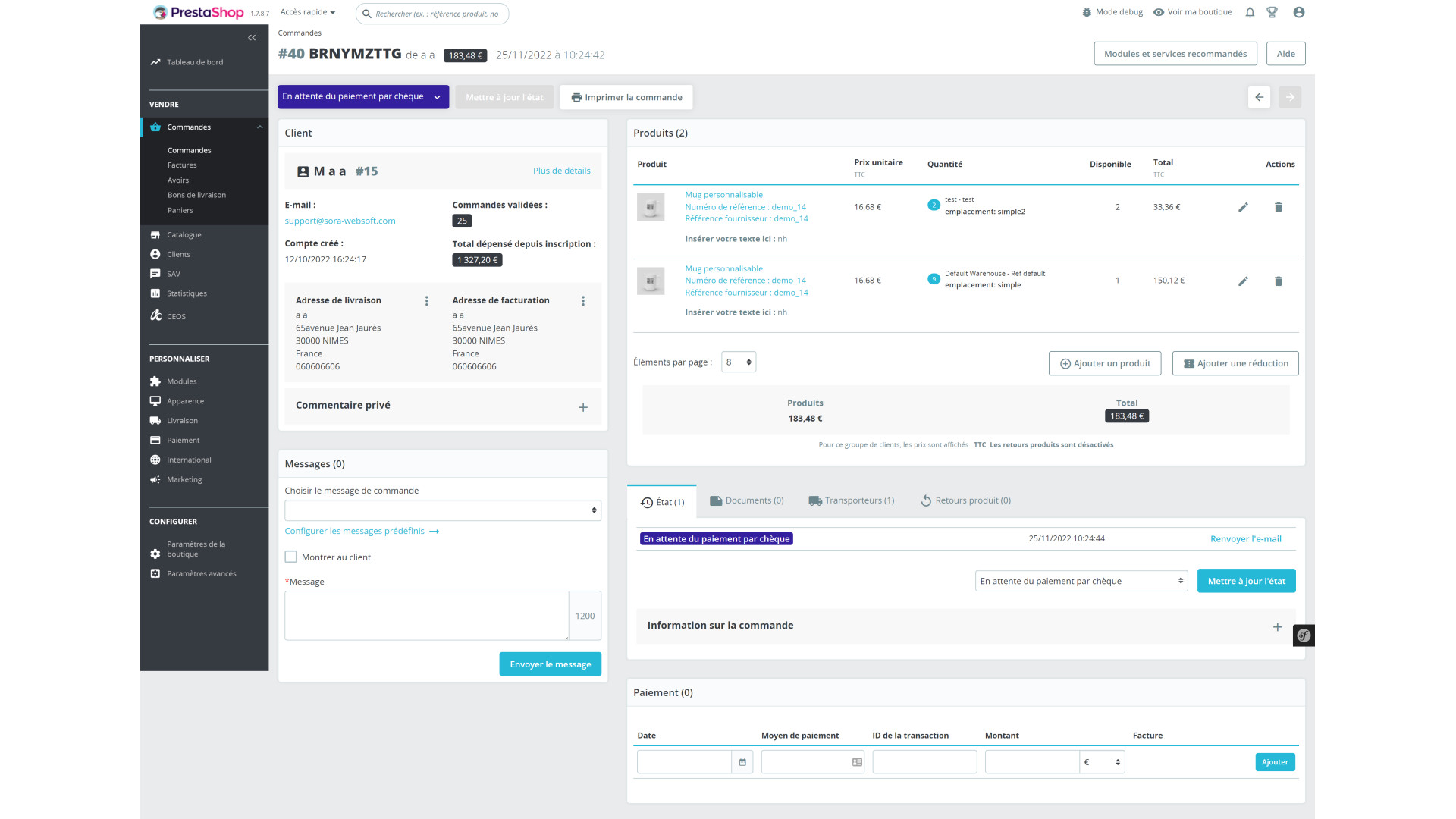This screenshot has height=819, width=1456.
Task: Open the order status dropdown at top
Action: [x=362, y=97]
